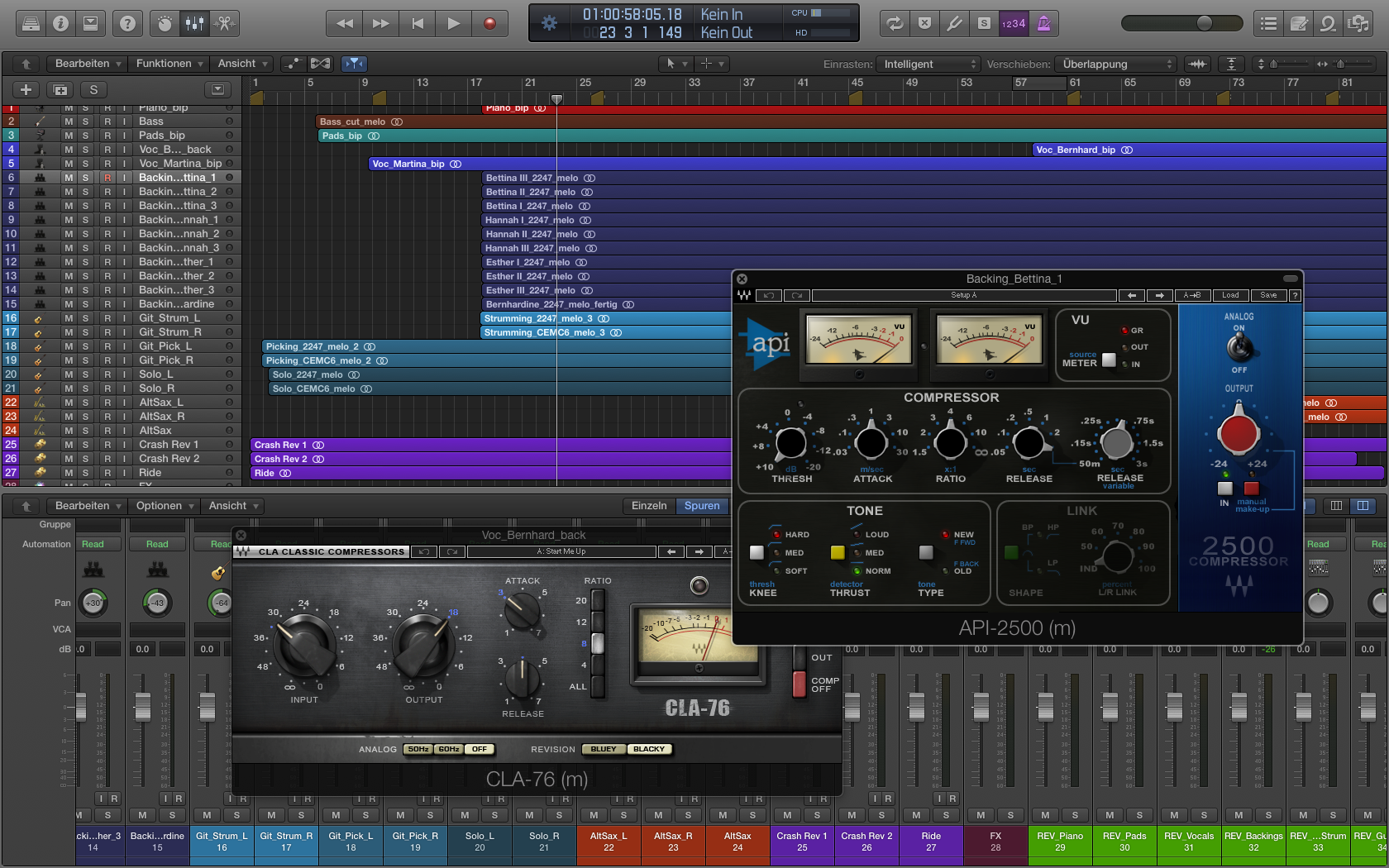
Task: Open the track header options dropdown
Action: [217, 89]
